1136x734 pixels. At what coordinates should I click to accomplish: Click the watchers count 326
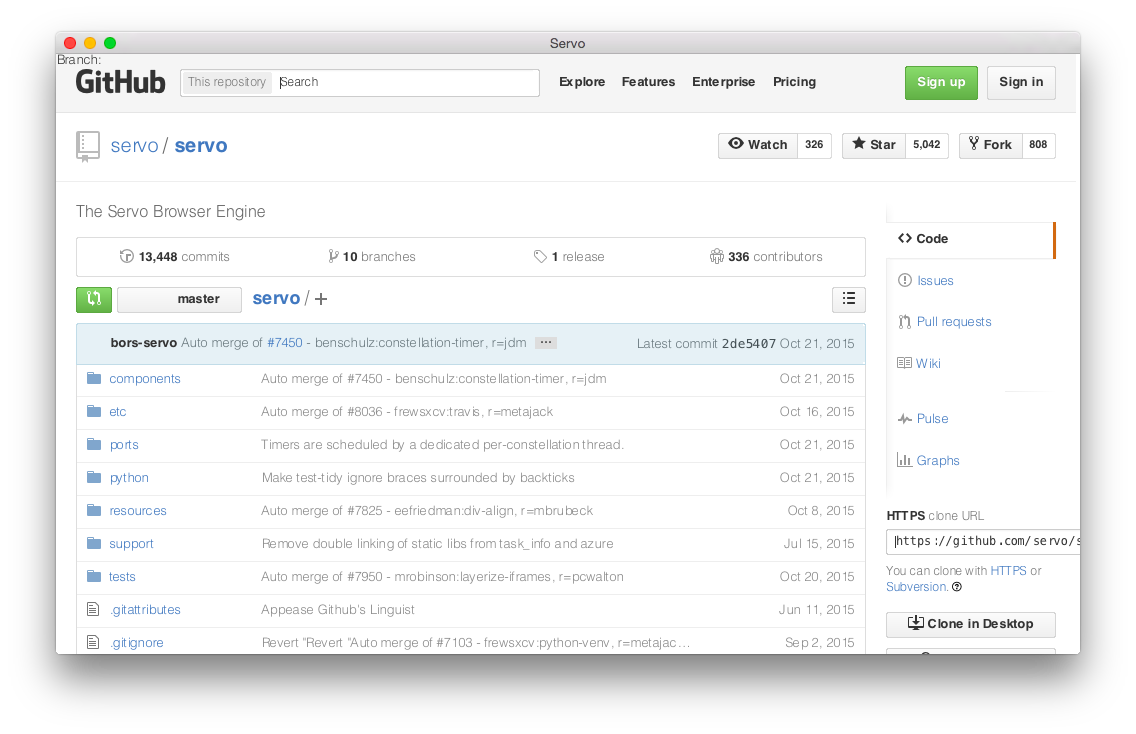click(x=814, y=145)
